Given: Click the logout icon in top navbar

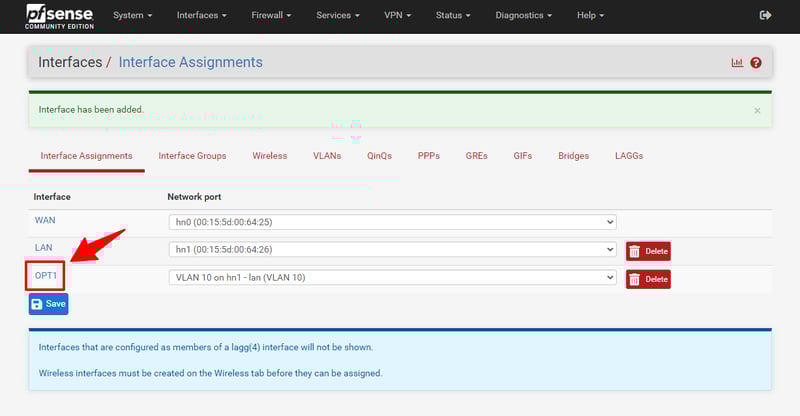Looking at the screenshot, I should 766,16.
